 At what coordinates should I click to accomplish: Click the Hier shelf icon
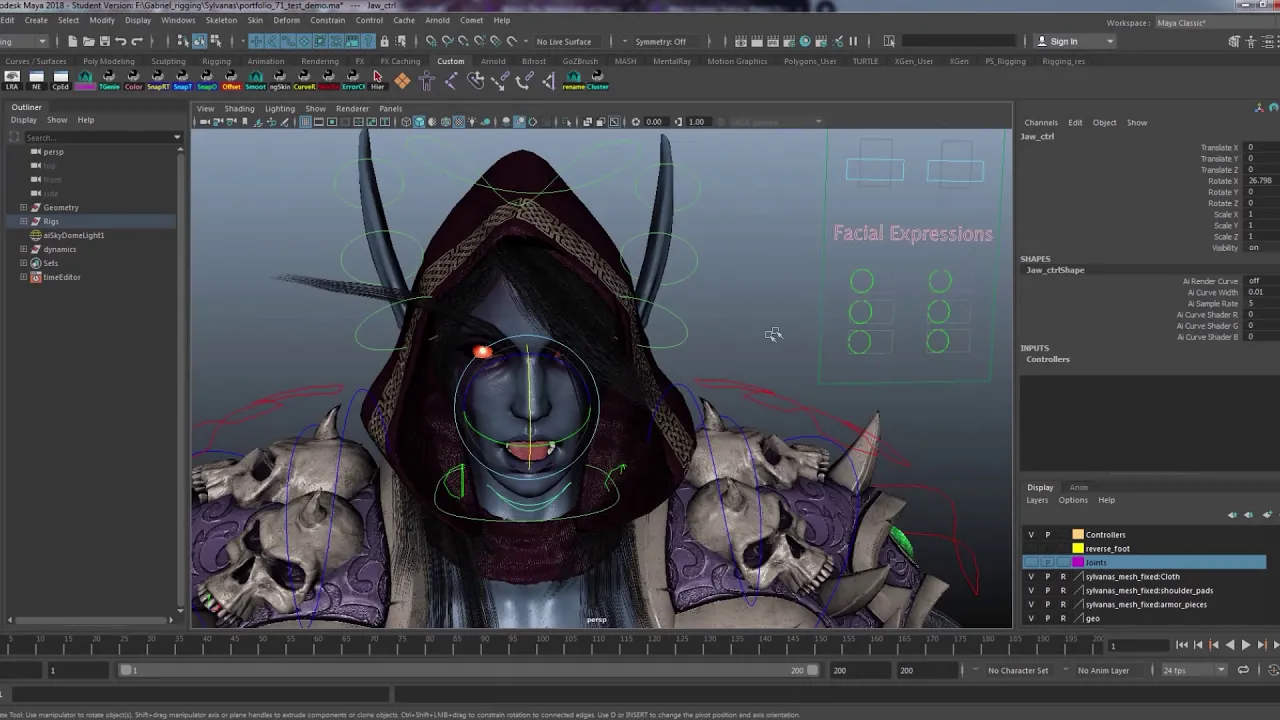coord(377,80)
